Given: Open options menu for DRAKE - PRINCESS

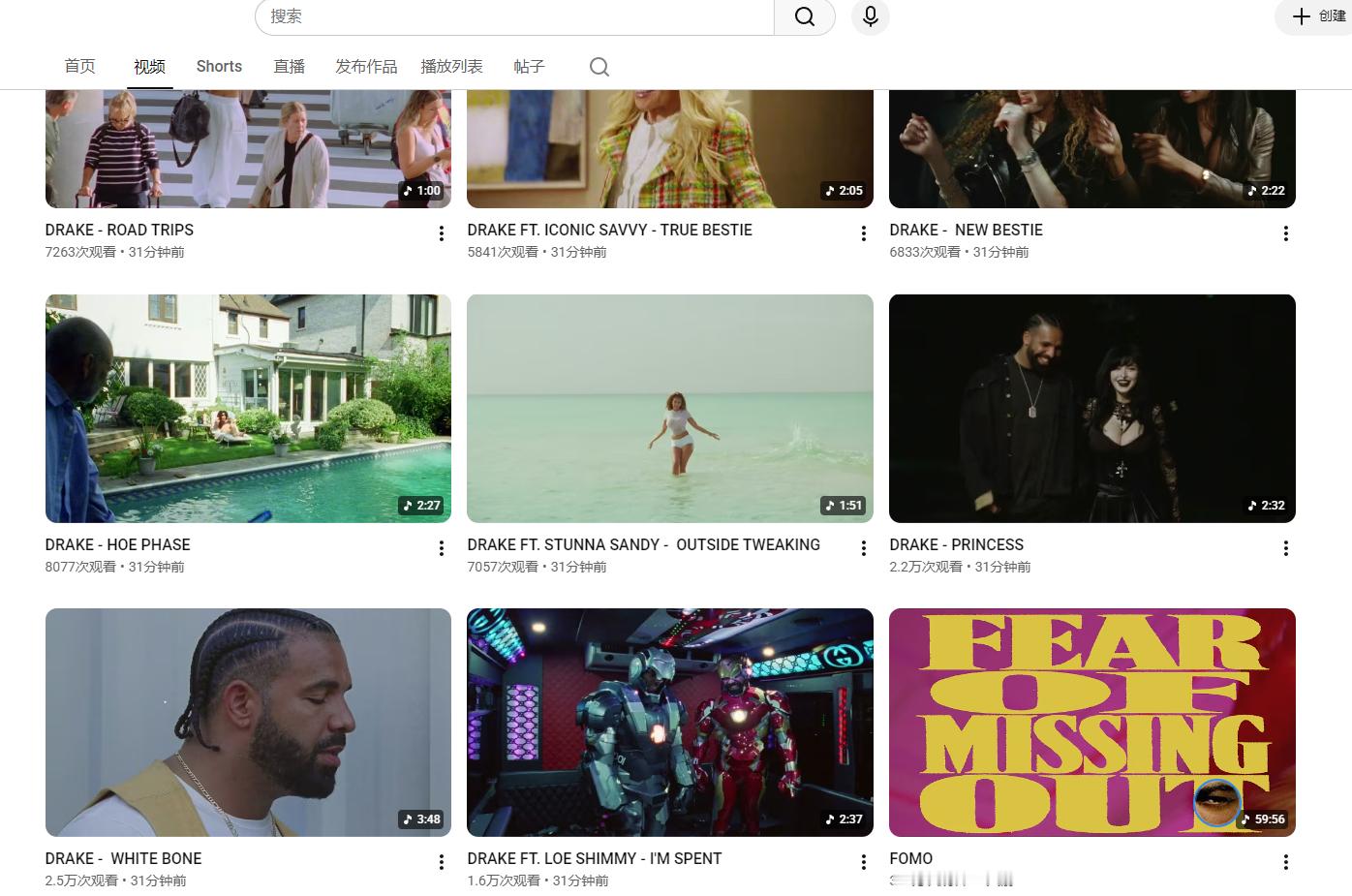Looking at the screenshot, I should [x=1285, y=548].
